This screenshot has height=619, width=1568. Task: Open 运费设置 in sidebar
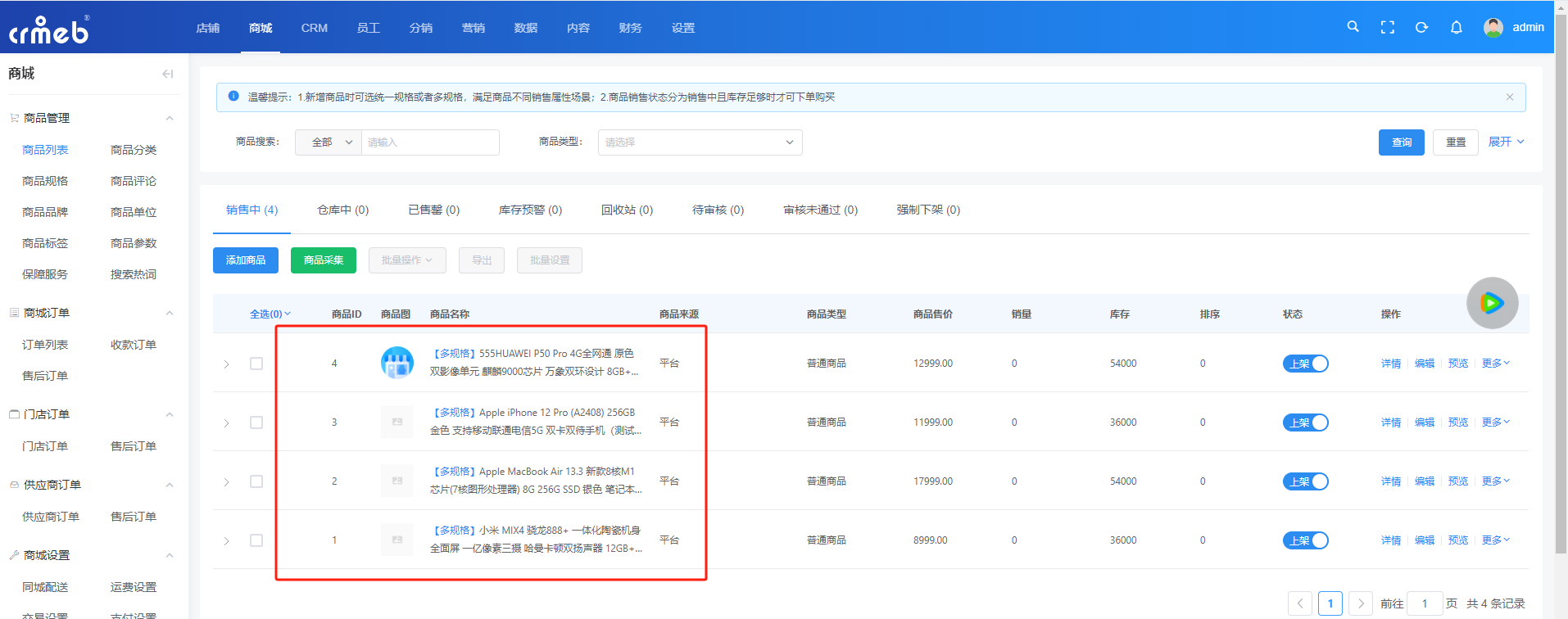point(134,587)
